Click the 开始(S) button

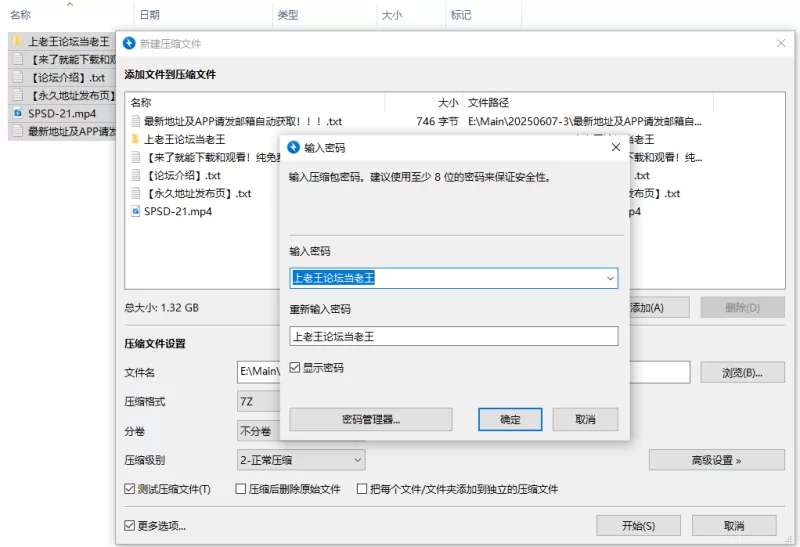pyautogui.click(x=638, y=526)
